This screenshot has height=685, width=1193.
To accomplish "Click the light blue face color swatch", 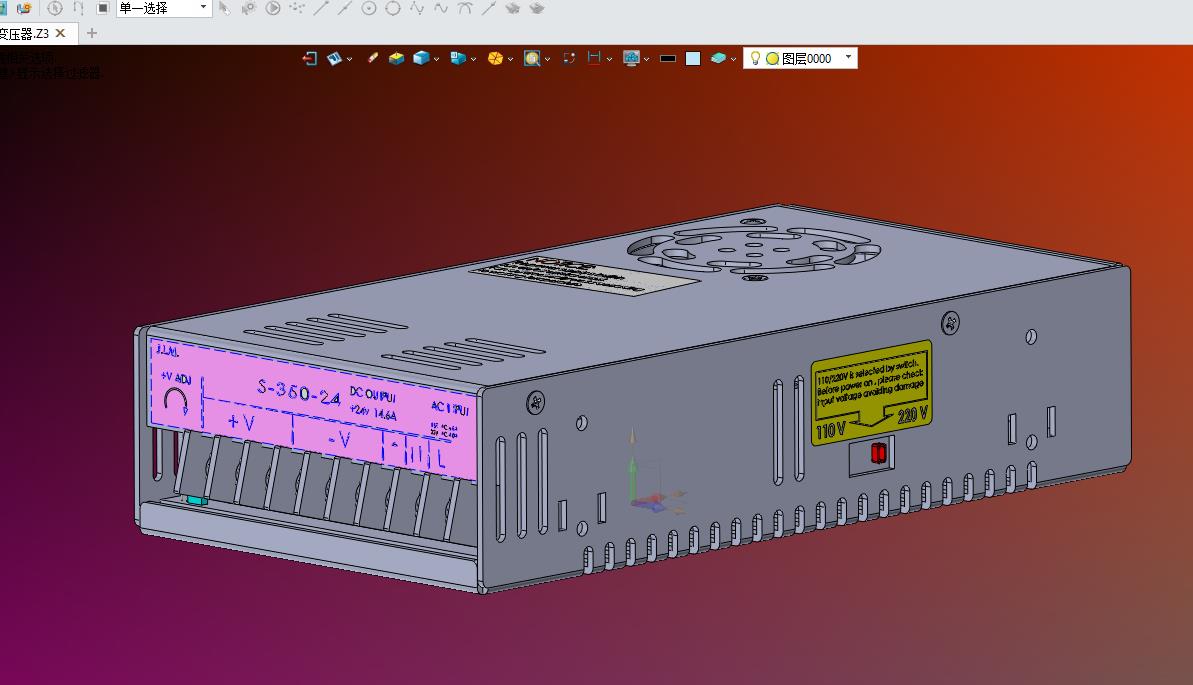I will point(693,59).
